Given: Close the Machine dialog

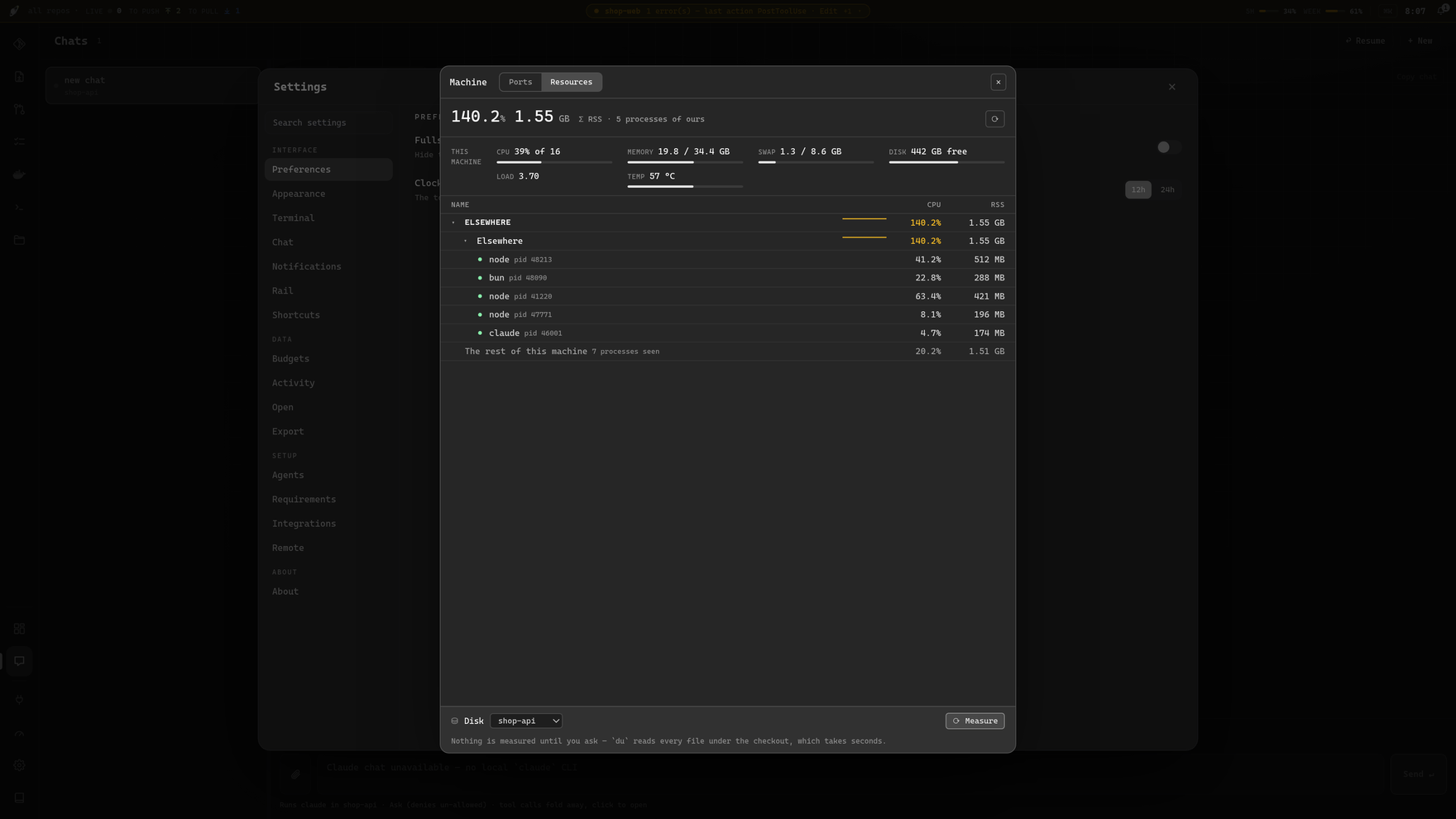Looking at the screenshot, I should [x=998, y=82].
